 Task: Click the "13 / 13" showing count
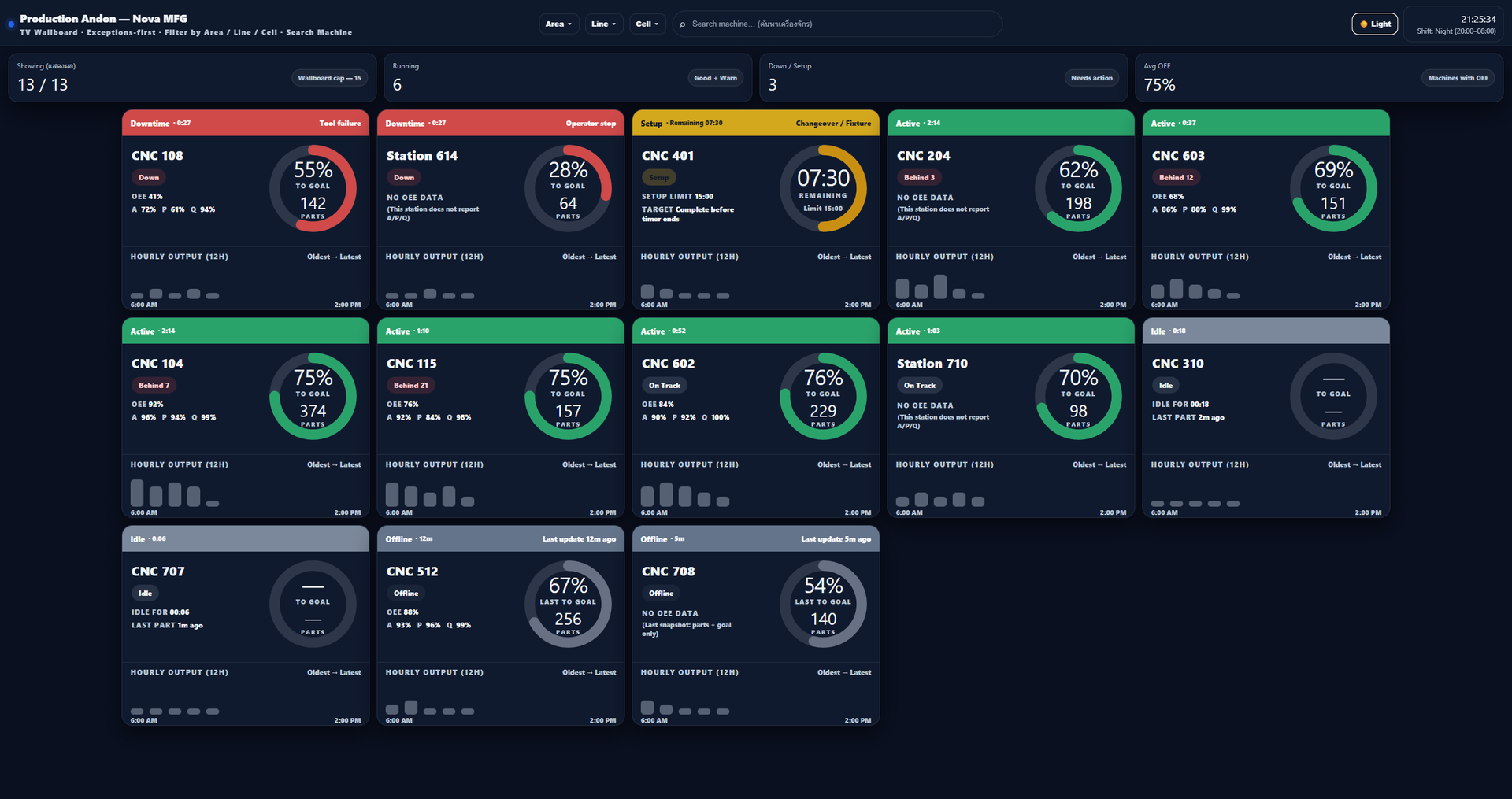(x=43, y=85)
